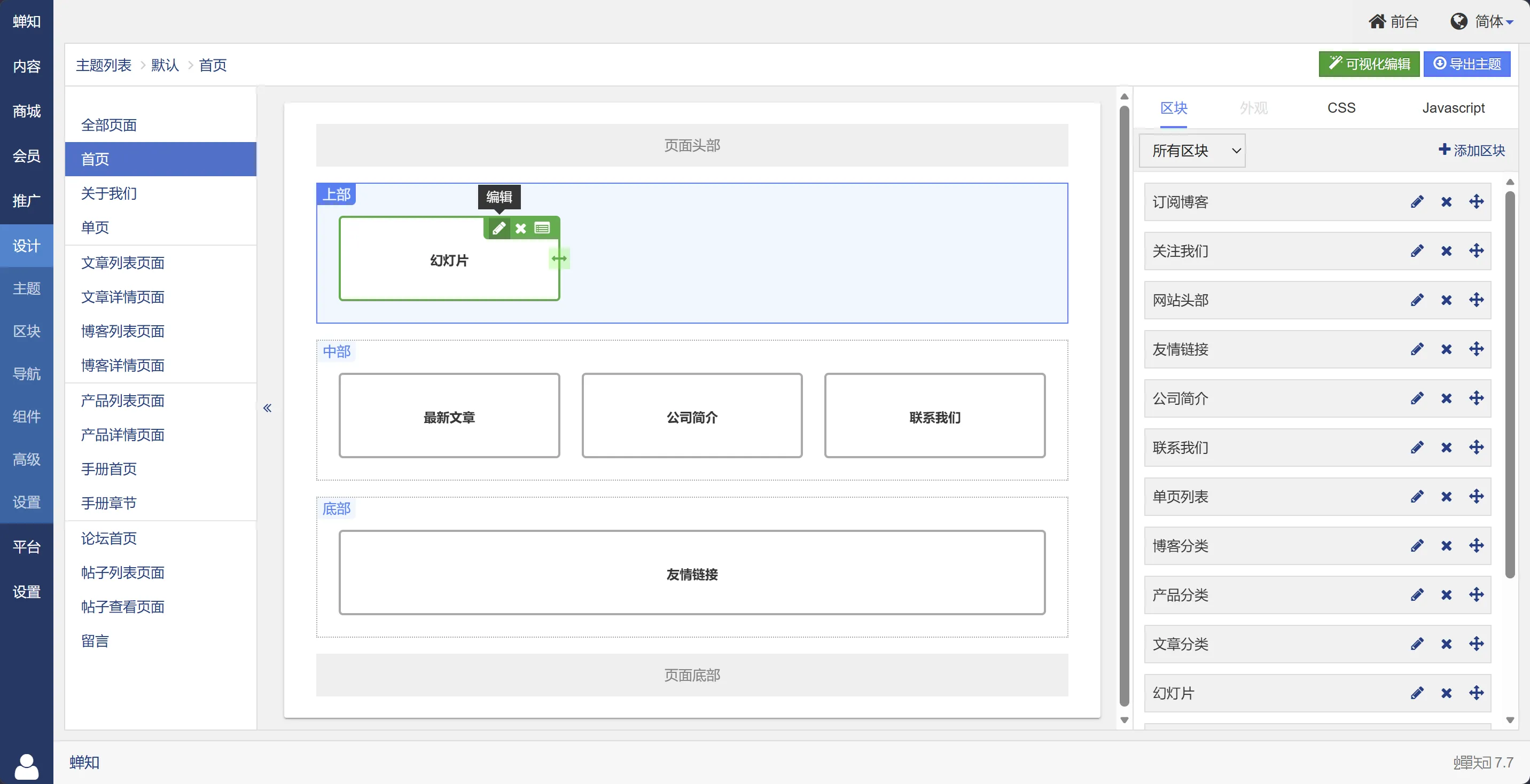The image size is (1530, 784).
Task: Edit the 单页列表 block
Action: [1417, 497]
